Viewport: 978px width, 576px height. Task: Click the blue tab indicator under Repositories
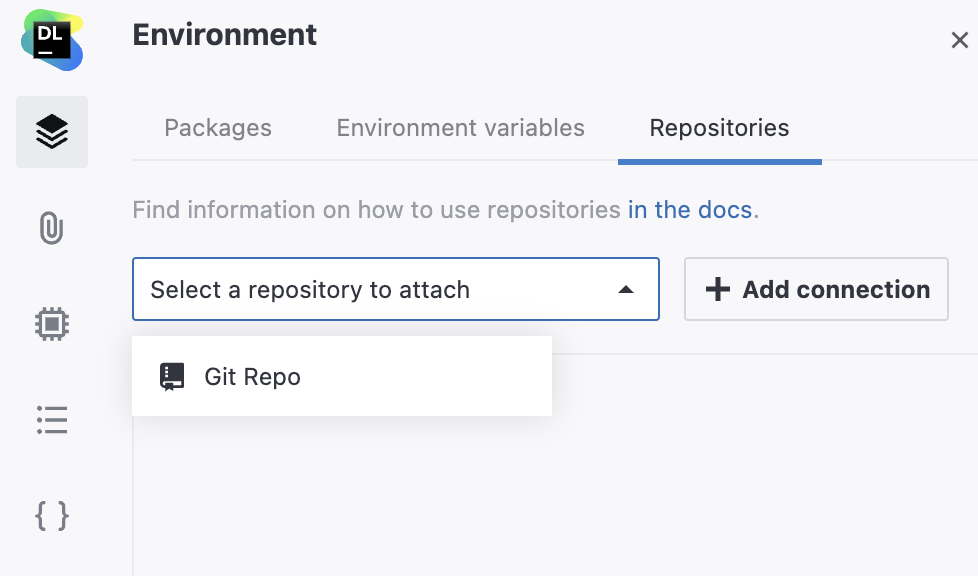[x=719, y=157]
